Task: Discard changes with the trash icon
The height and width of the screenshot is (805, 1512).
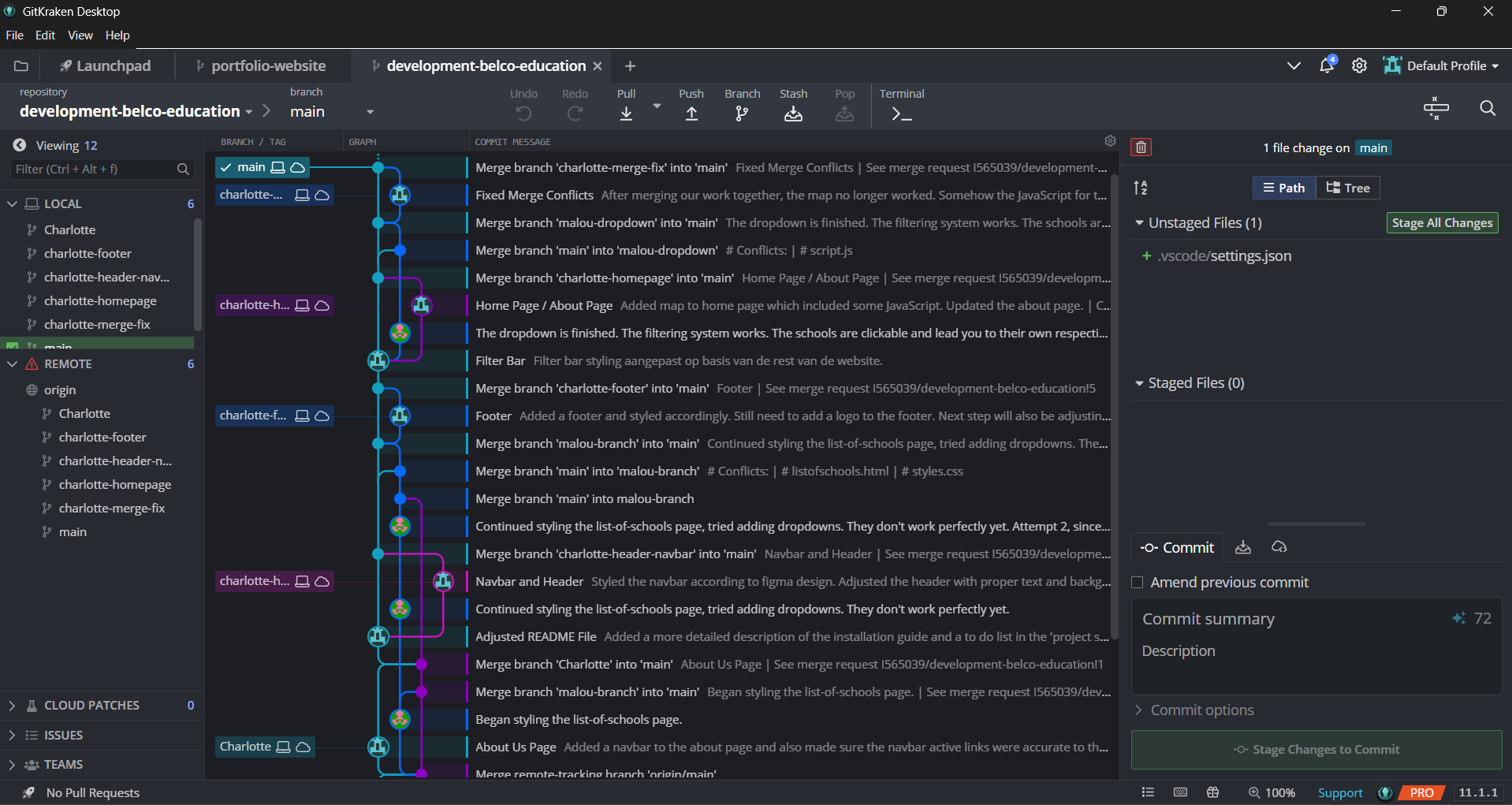Action: pyautogui.click(x=1141, y=147)
